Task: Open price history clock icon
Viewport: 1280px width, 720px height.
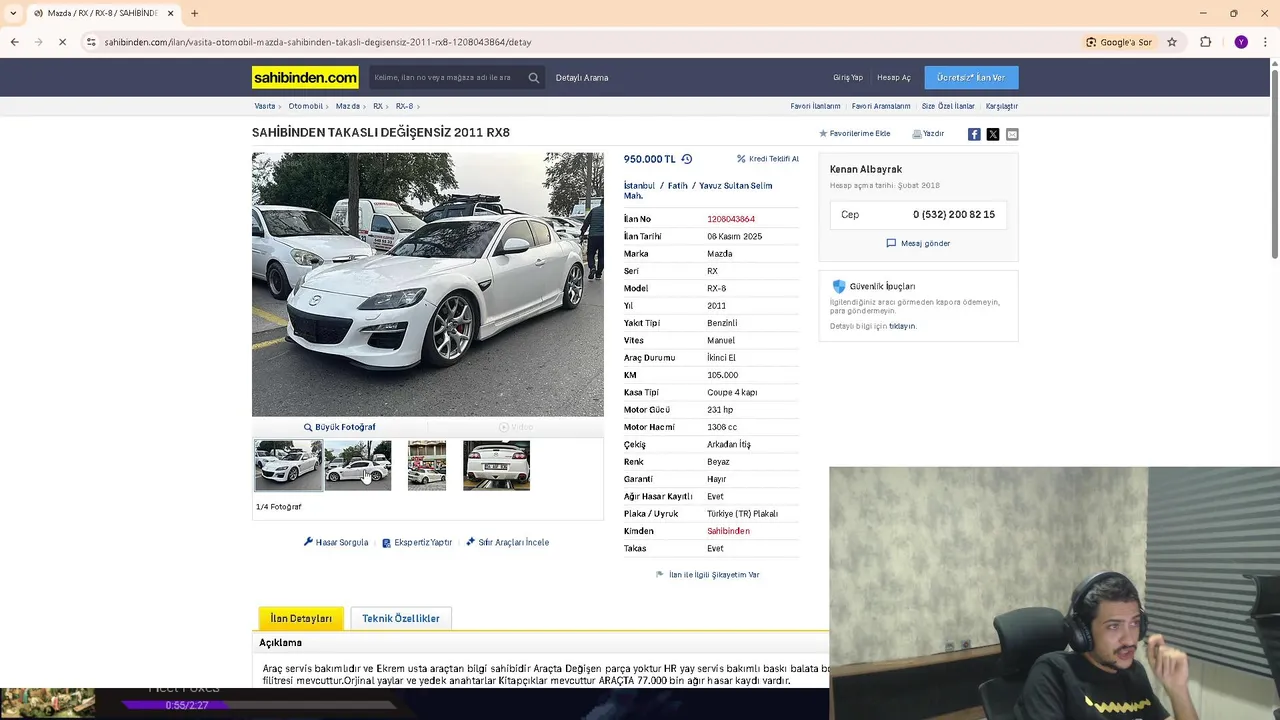Action: click(686, 159)
